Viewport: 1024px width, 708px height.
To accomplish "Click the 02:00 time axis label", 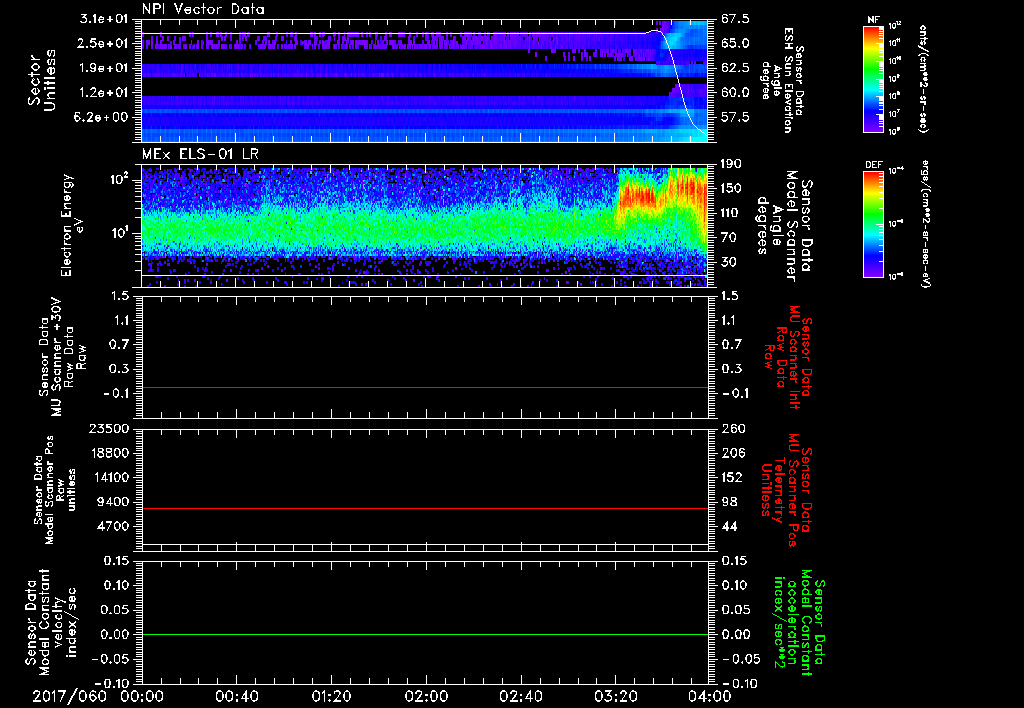I will (x=426, y=696).
